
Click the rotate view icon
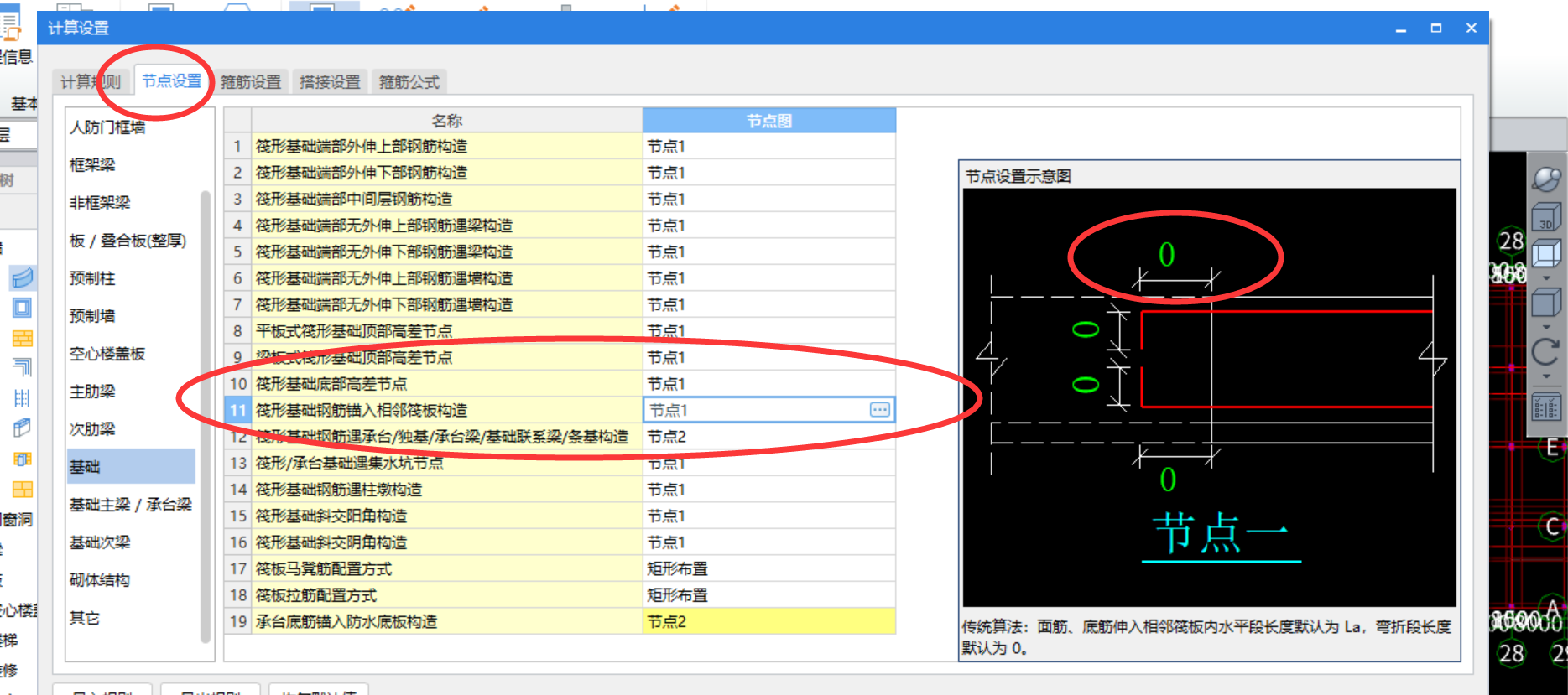(x=1546, y=352)
